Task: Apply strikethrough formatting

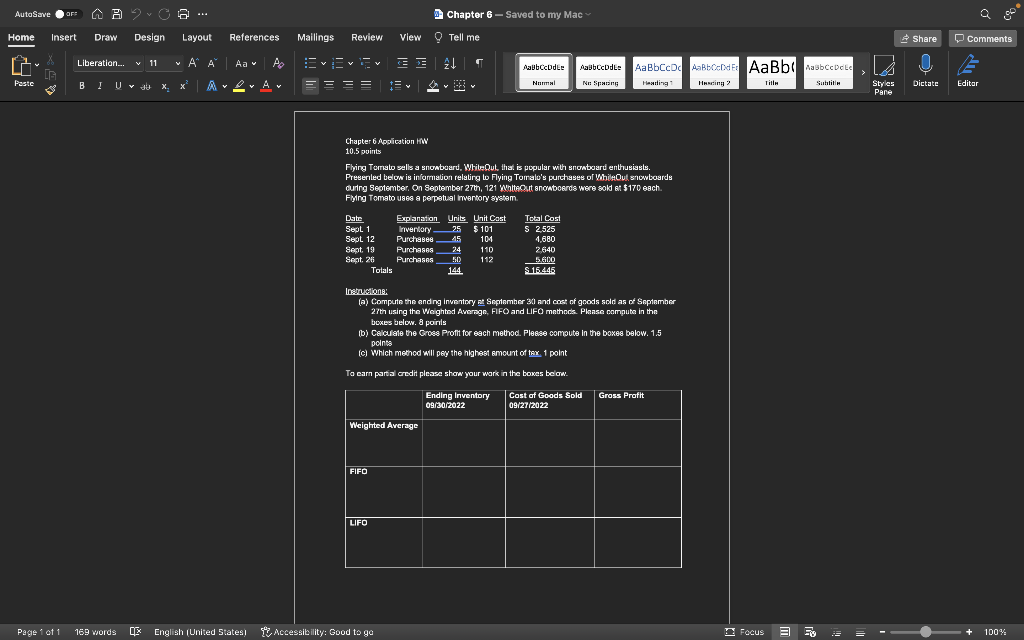Action: [146, 86]
